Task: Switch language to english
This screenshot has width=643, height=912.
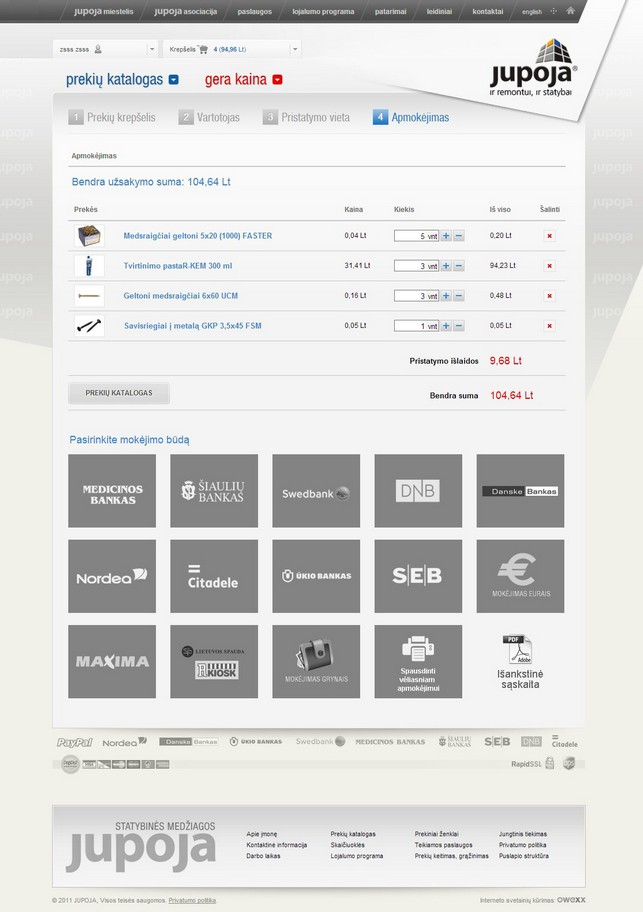Action: (531, 12)
